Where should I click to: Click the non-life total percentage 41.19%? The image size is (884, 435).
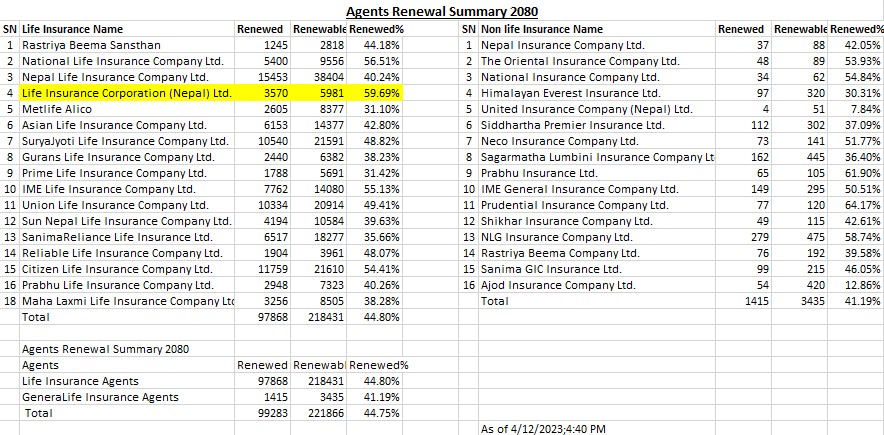(862, 301)
